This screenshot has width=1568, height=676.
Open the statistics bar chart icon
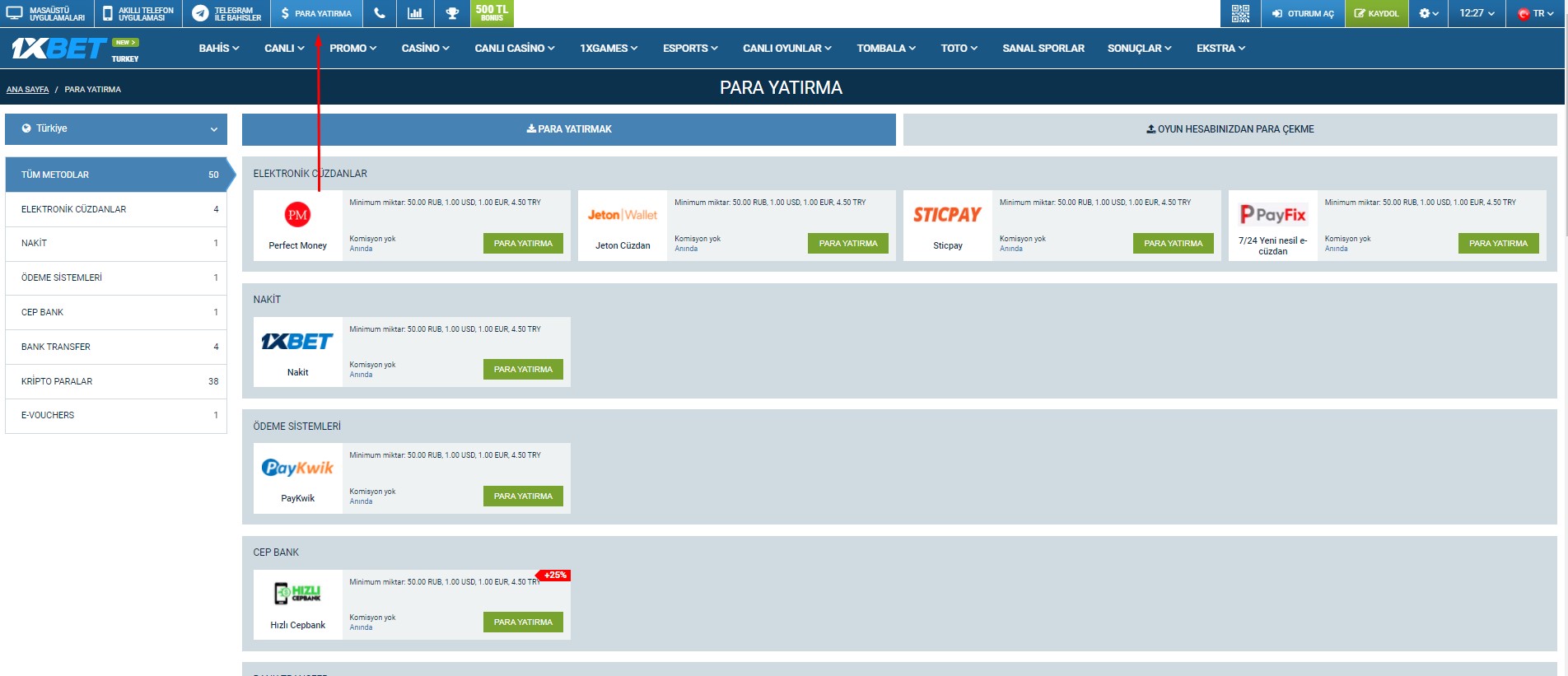click(x=415, y=13)
